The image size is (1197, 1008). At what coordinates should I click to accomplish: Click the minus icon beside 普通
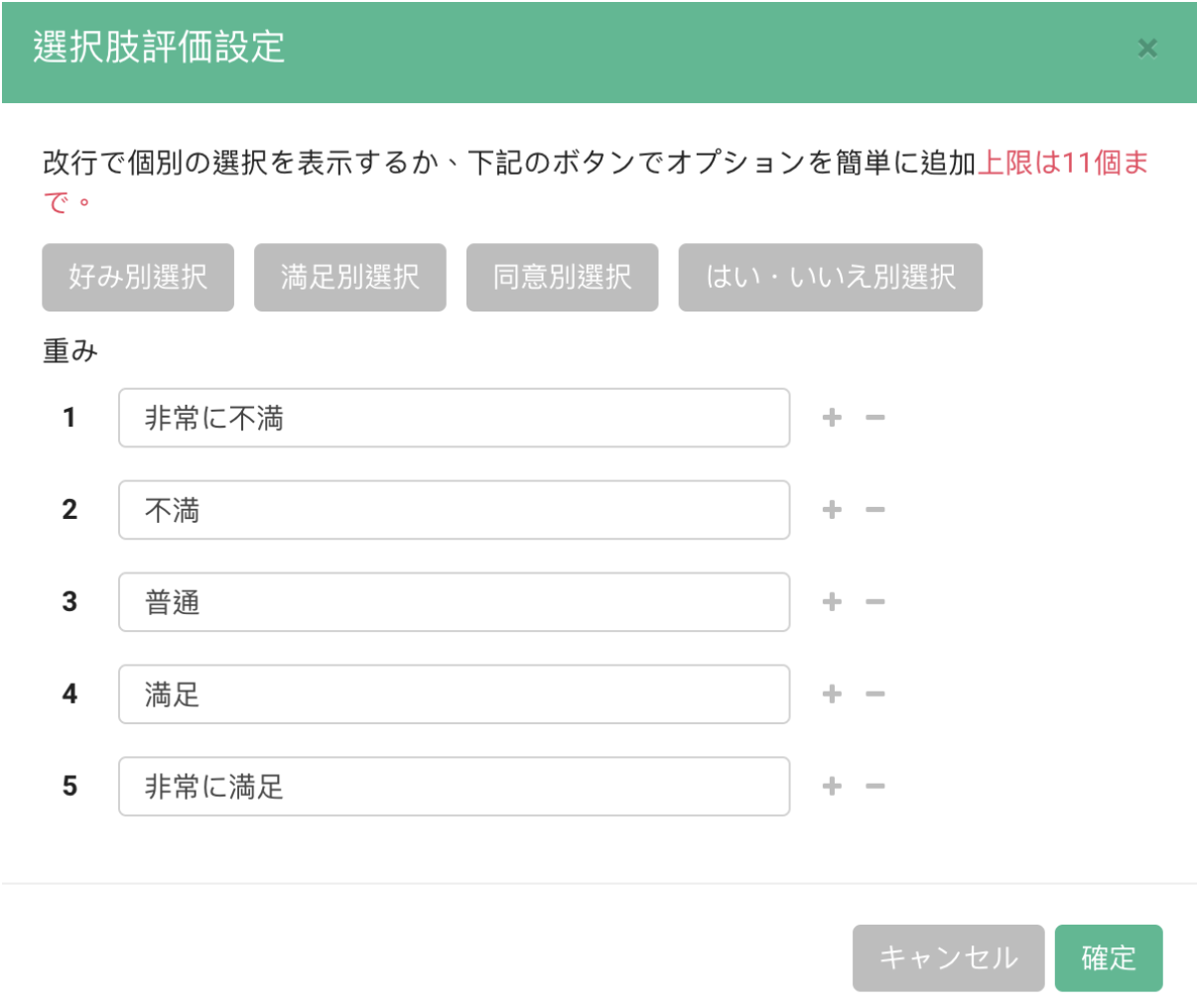(874, 602)
